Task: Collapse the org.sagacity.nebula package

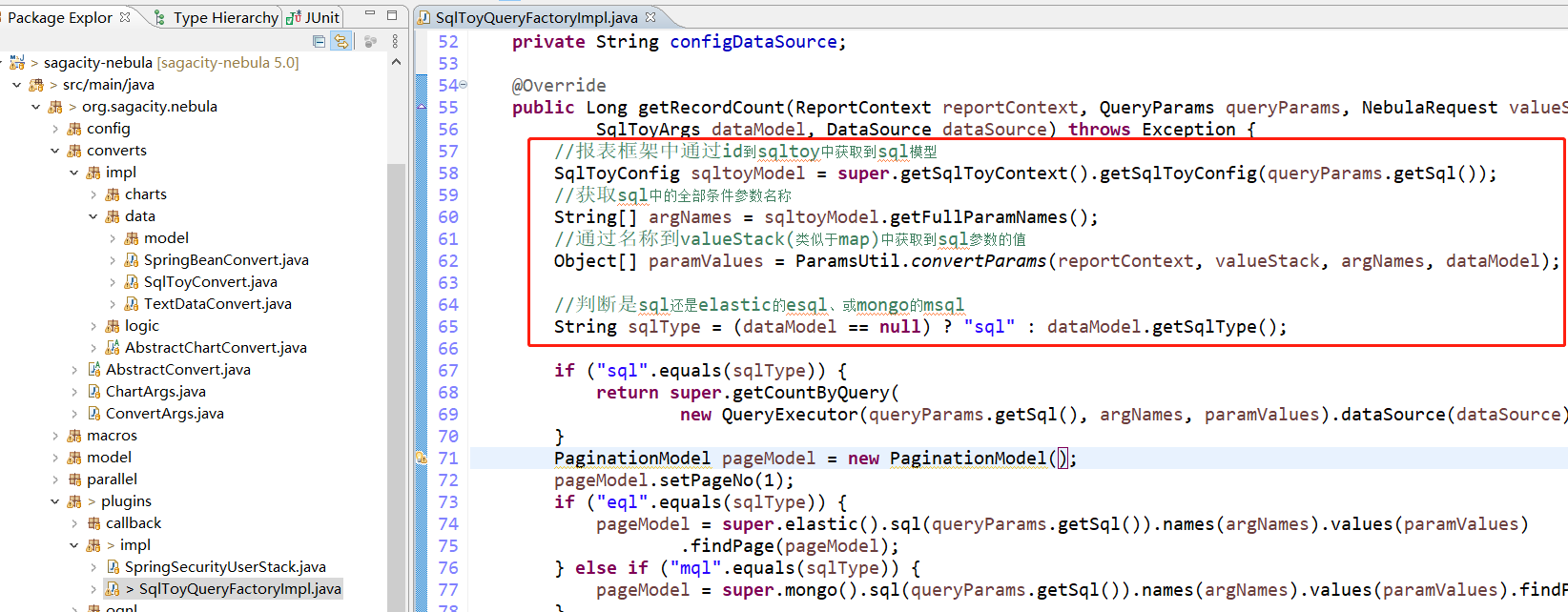Action: point(36,107)
